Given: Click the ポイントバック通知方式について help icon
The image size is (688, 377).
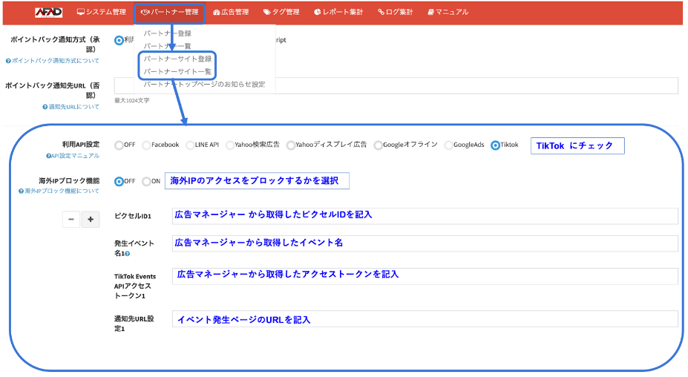Looking at the screenshot, I should point(8,61).
